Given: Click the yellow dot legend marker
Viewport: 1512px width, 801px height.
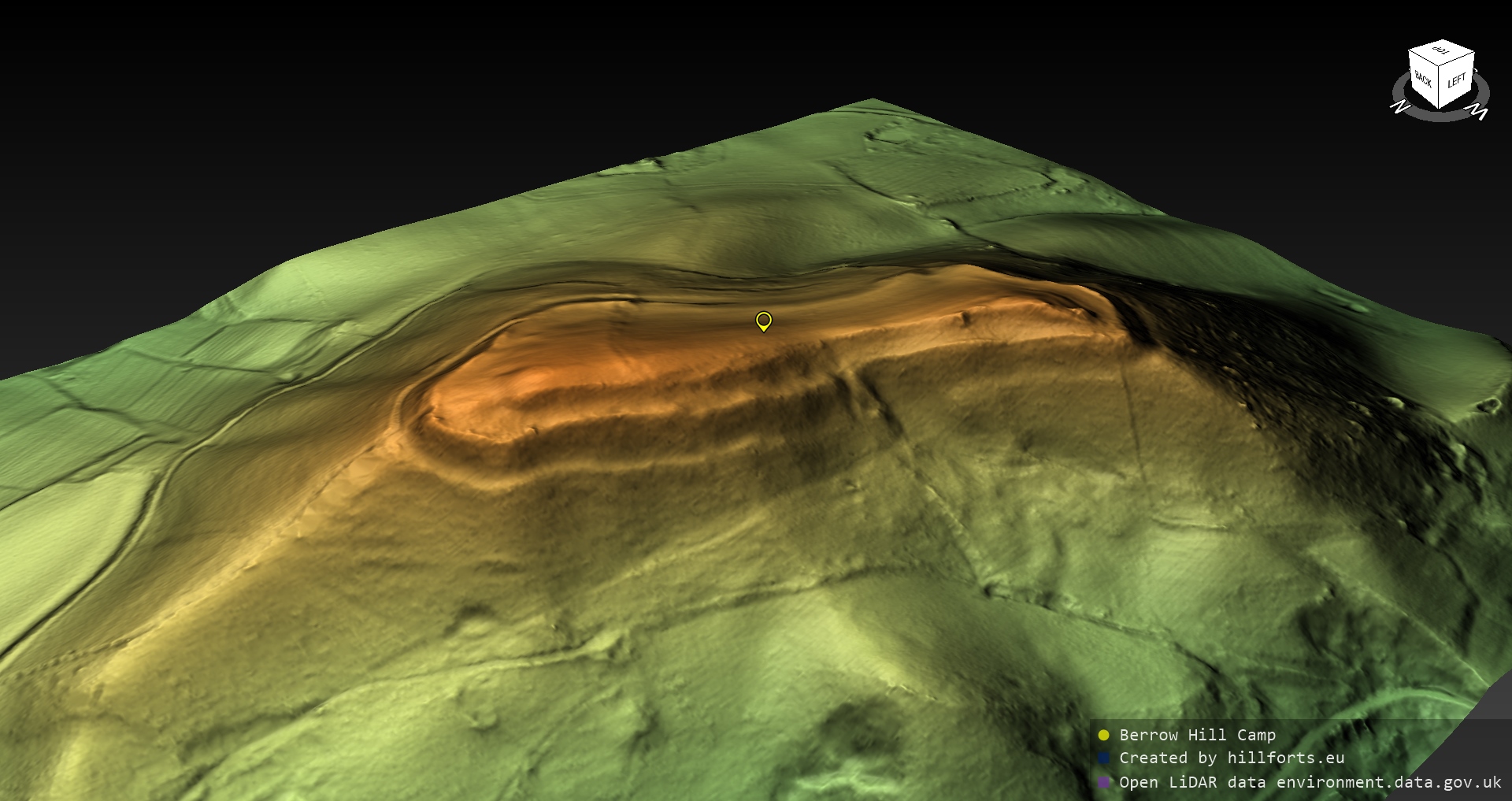Looking at the screenshot, I should pos(1103,735).
